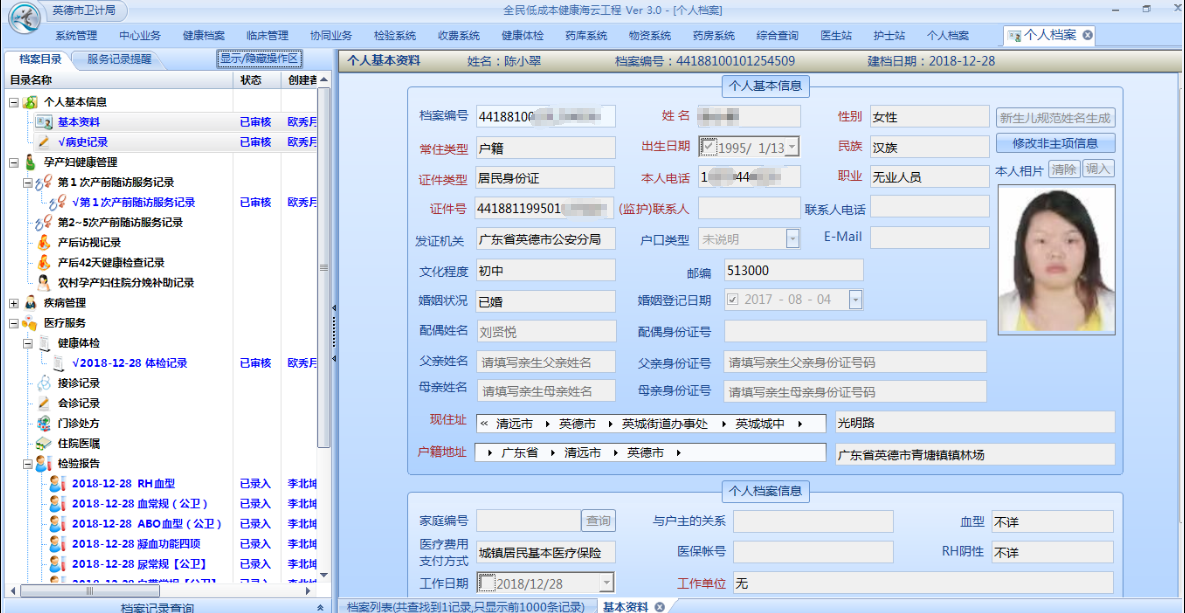Open the 健康体检 menu
1185x613 pixels.
tap(522, 35)
